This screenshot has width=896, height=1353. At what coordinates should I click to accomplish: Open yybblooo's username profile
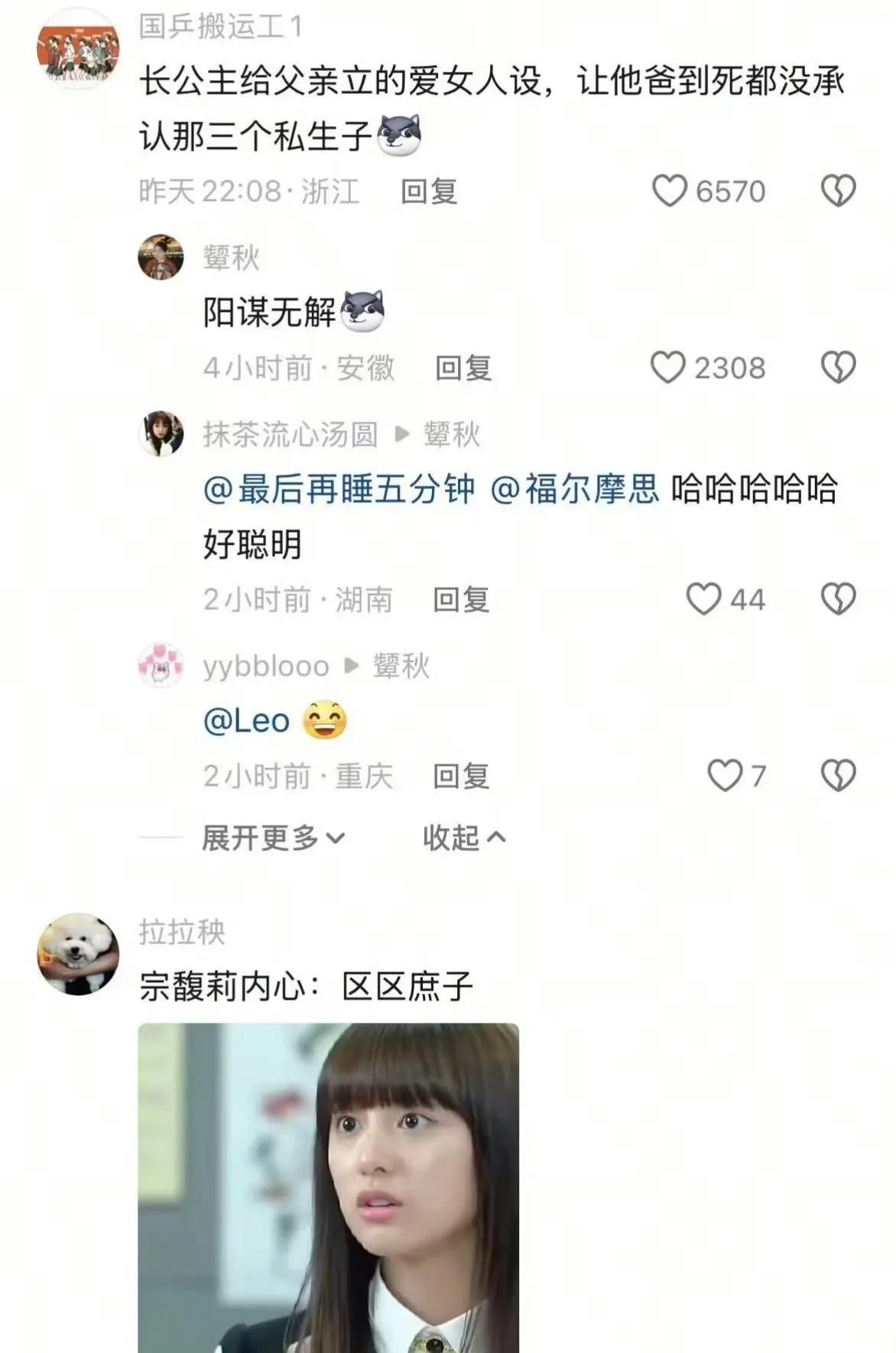point(266,666)
